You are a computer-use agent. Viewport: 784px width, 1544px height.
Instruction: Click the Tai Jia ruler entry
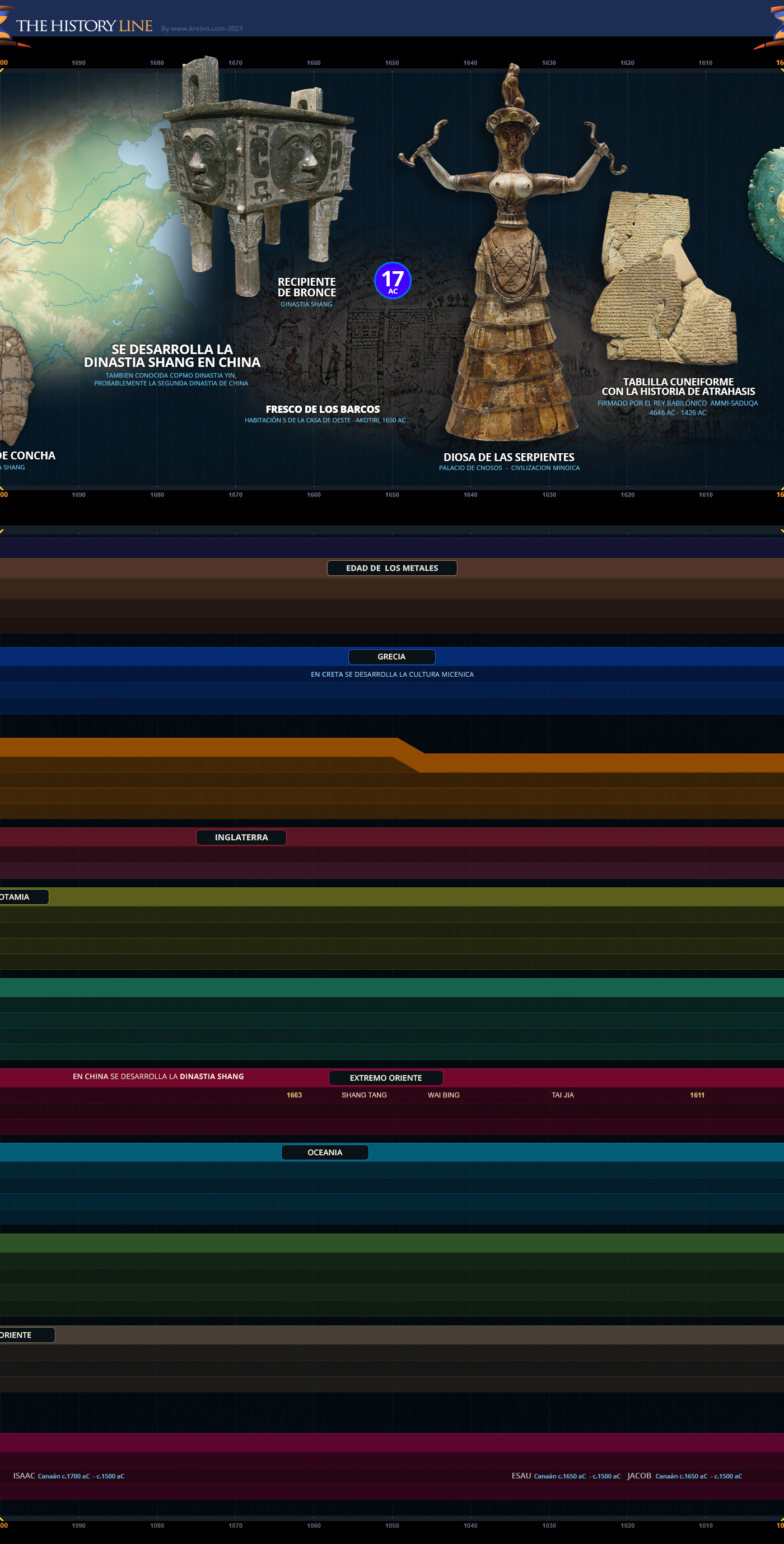[x=562, y=1095]
